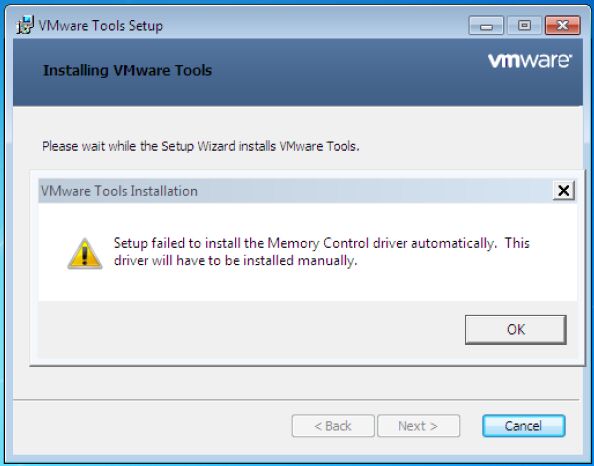
Task: Click the separator line above navigation buttons
Action: [296, 400]
